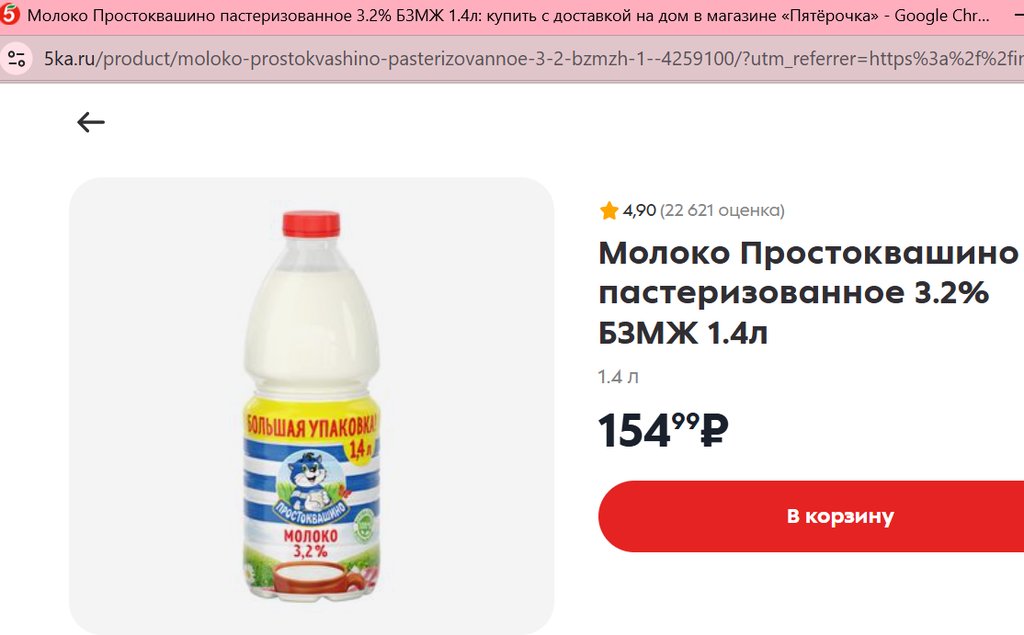Click the Молоко 3,2% text on bottle label

coord(310,543)
